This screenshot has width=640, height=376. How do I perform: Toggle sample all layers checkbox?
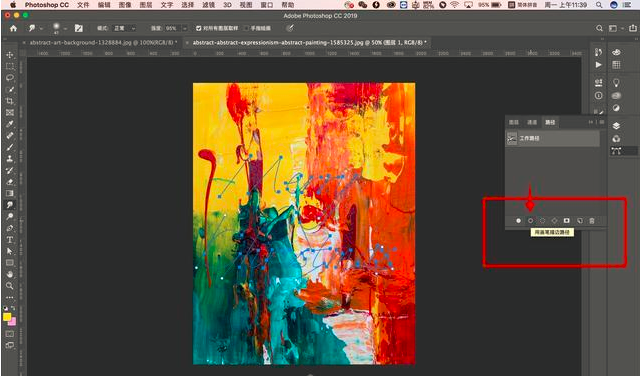click(198, 28)
